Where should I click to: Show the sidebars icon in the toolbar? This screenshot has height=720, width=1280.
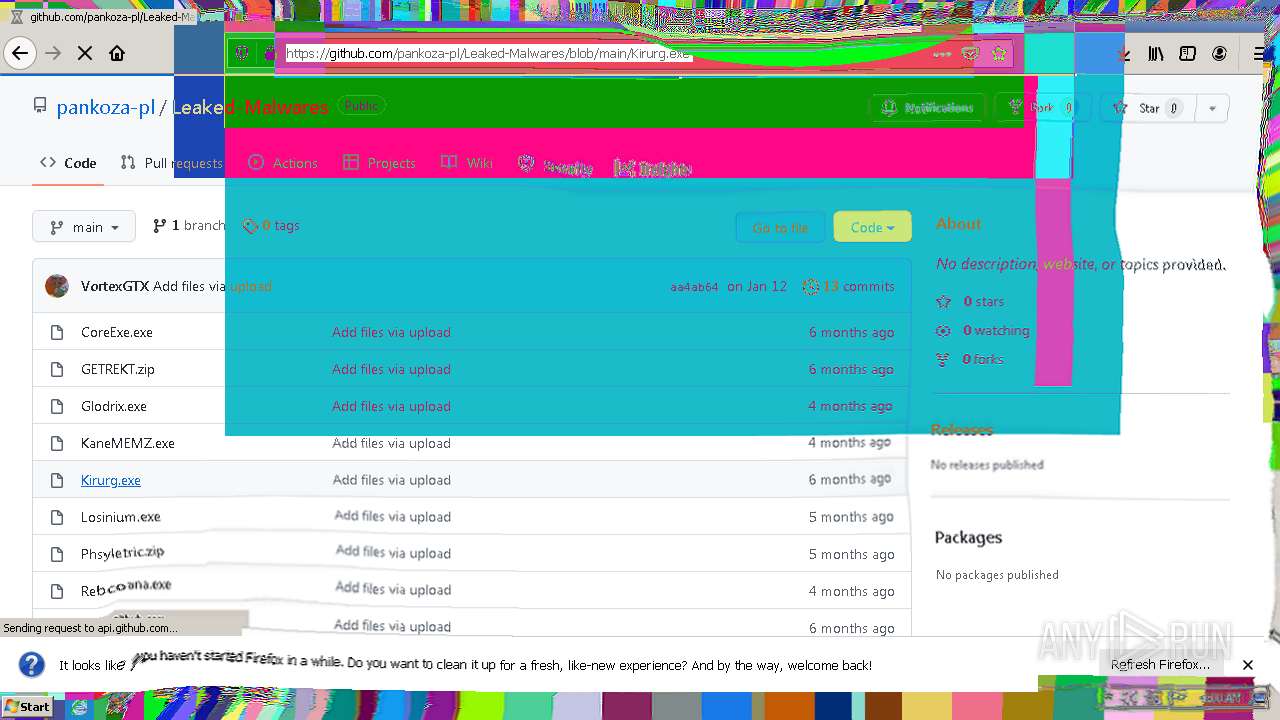(x=1188, y=54)
